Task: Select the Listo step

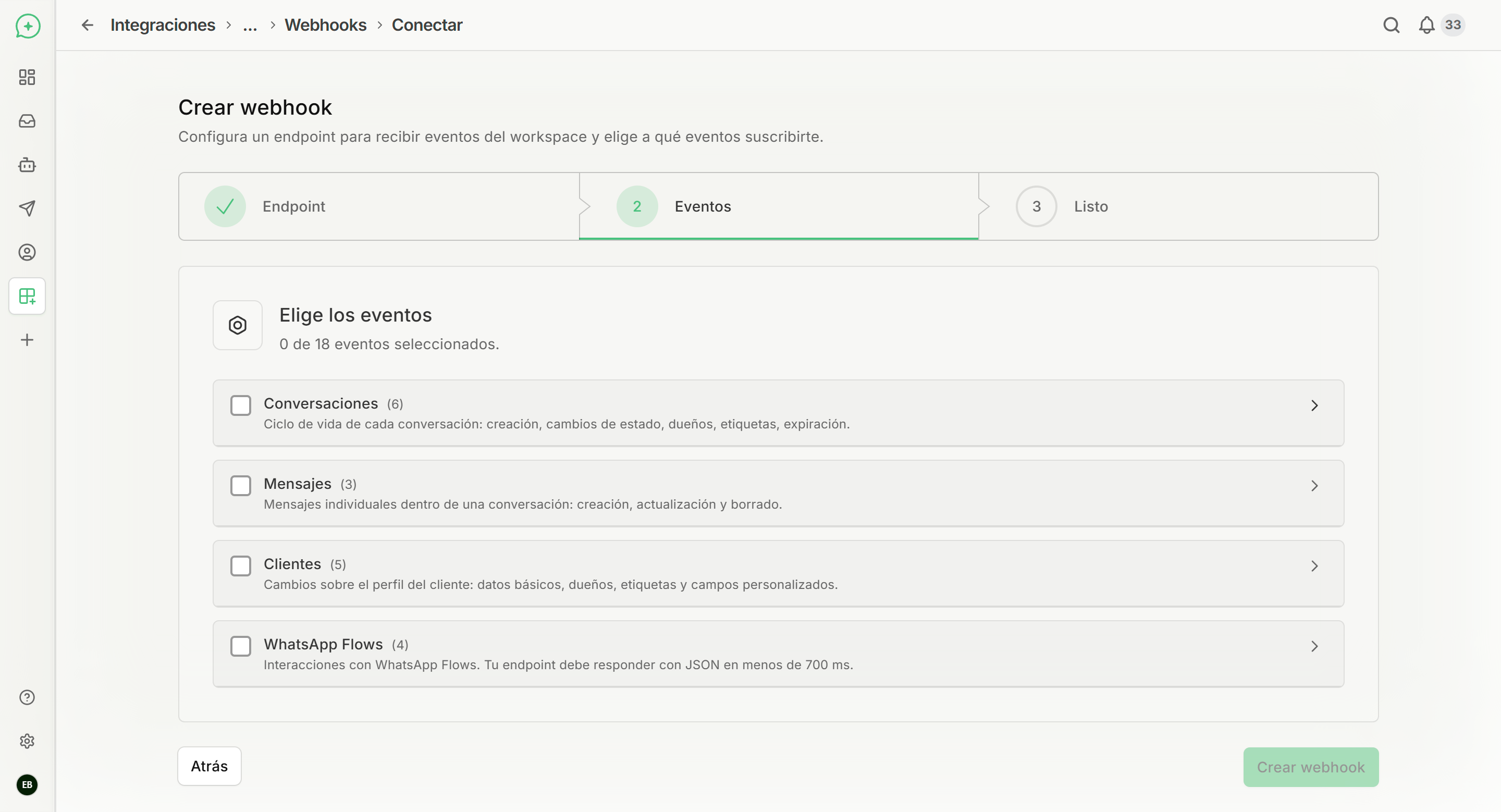Action: (x=1178, y=206)
